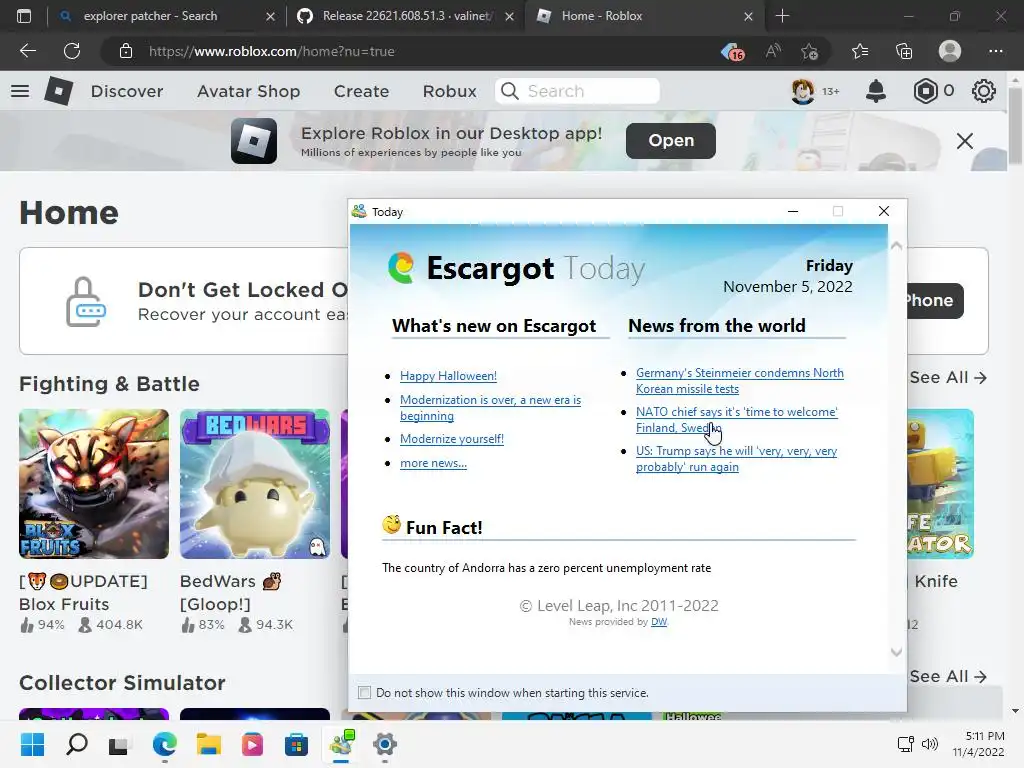Click the Roblox Search field

[577, 91]
